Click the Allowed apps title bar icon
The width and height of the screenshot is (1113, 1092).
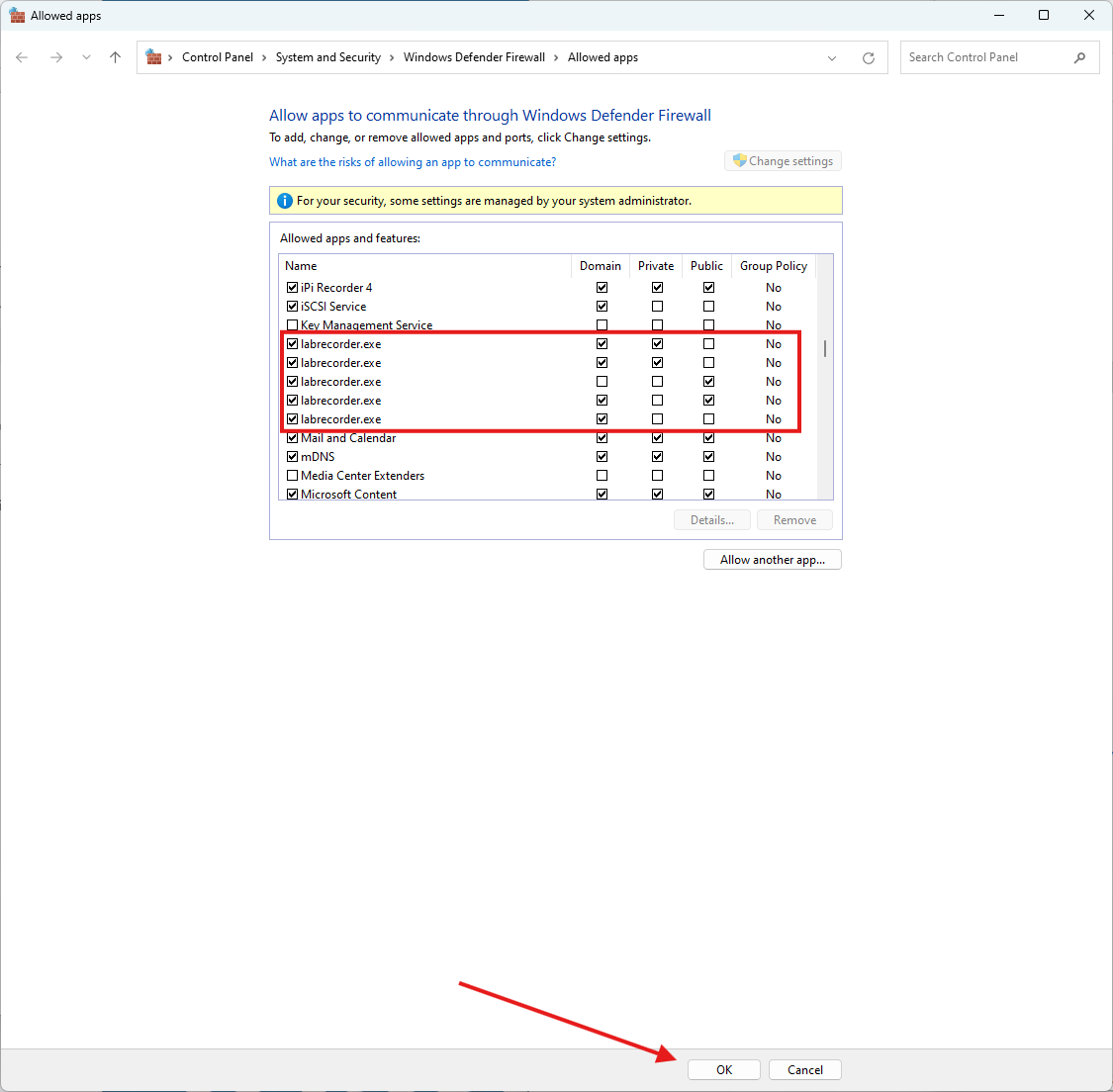coord(17,16)
